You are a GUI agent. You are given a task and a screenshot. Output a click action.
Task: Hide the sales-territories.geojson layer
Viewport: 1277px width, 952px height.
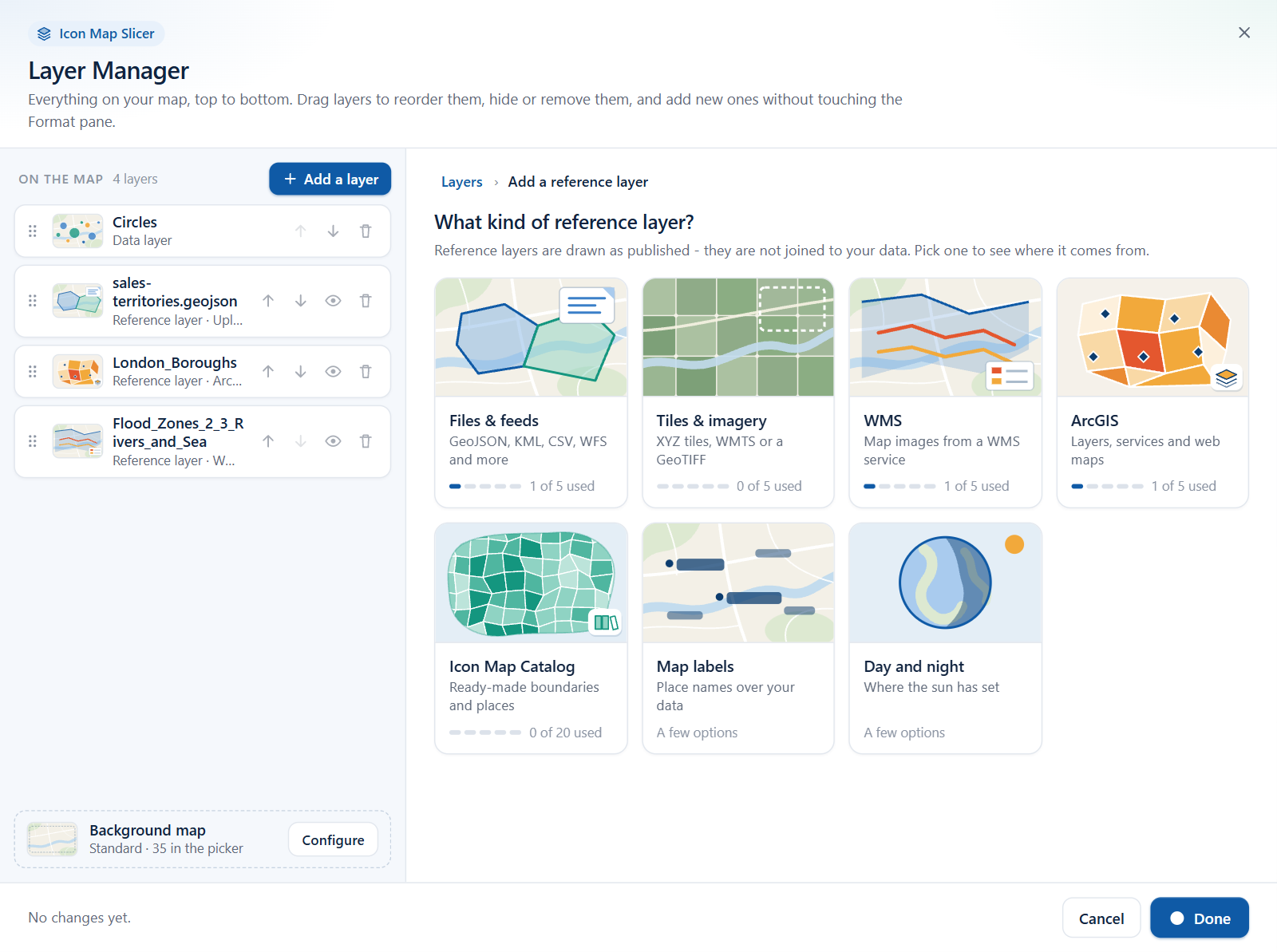click(x=333, y=301)
